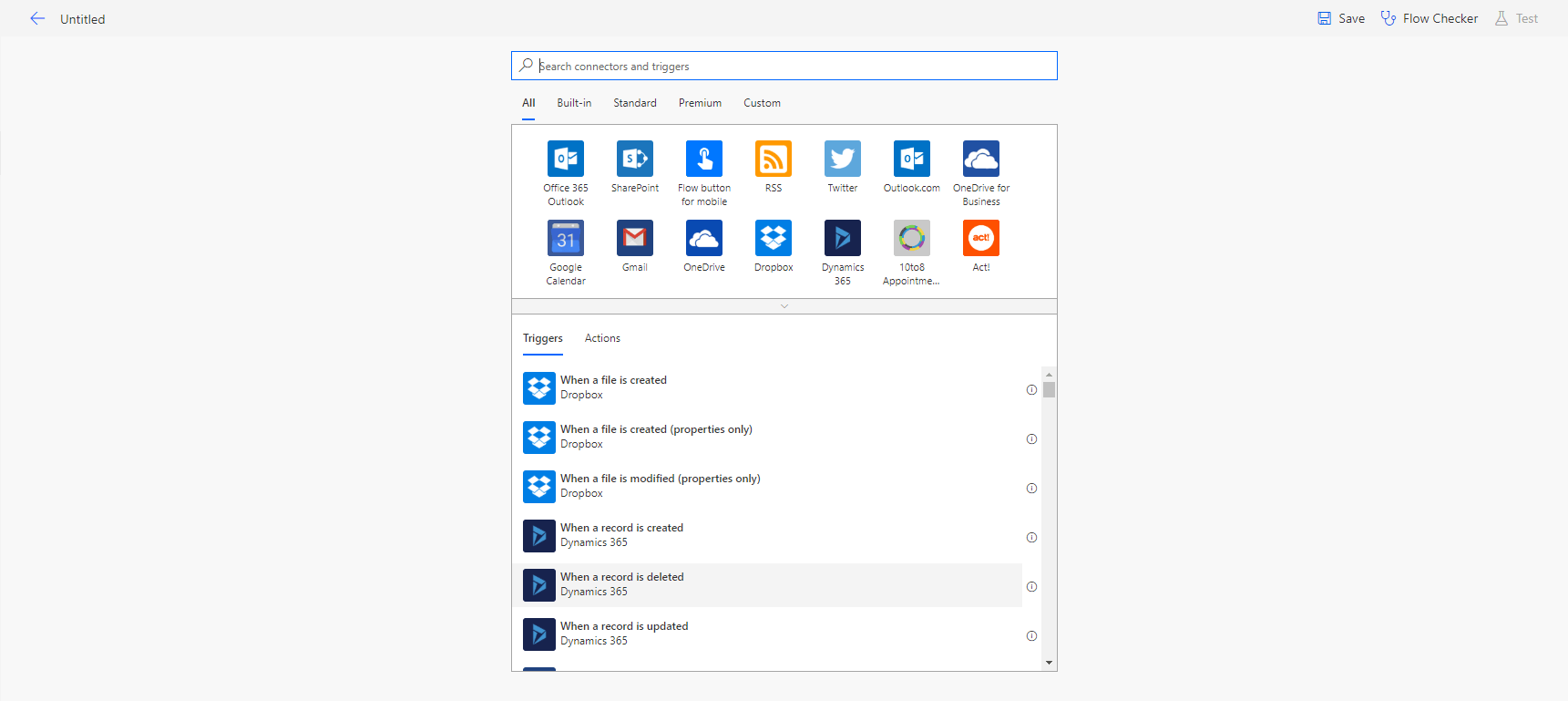The image size is (1568, 701).
Task: Select the RSS connector icon
Action: pos(774,159)
